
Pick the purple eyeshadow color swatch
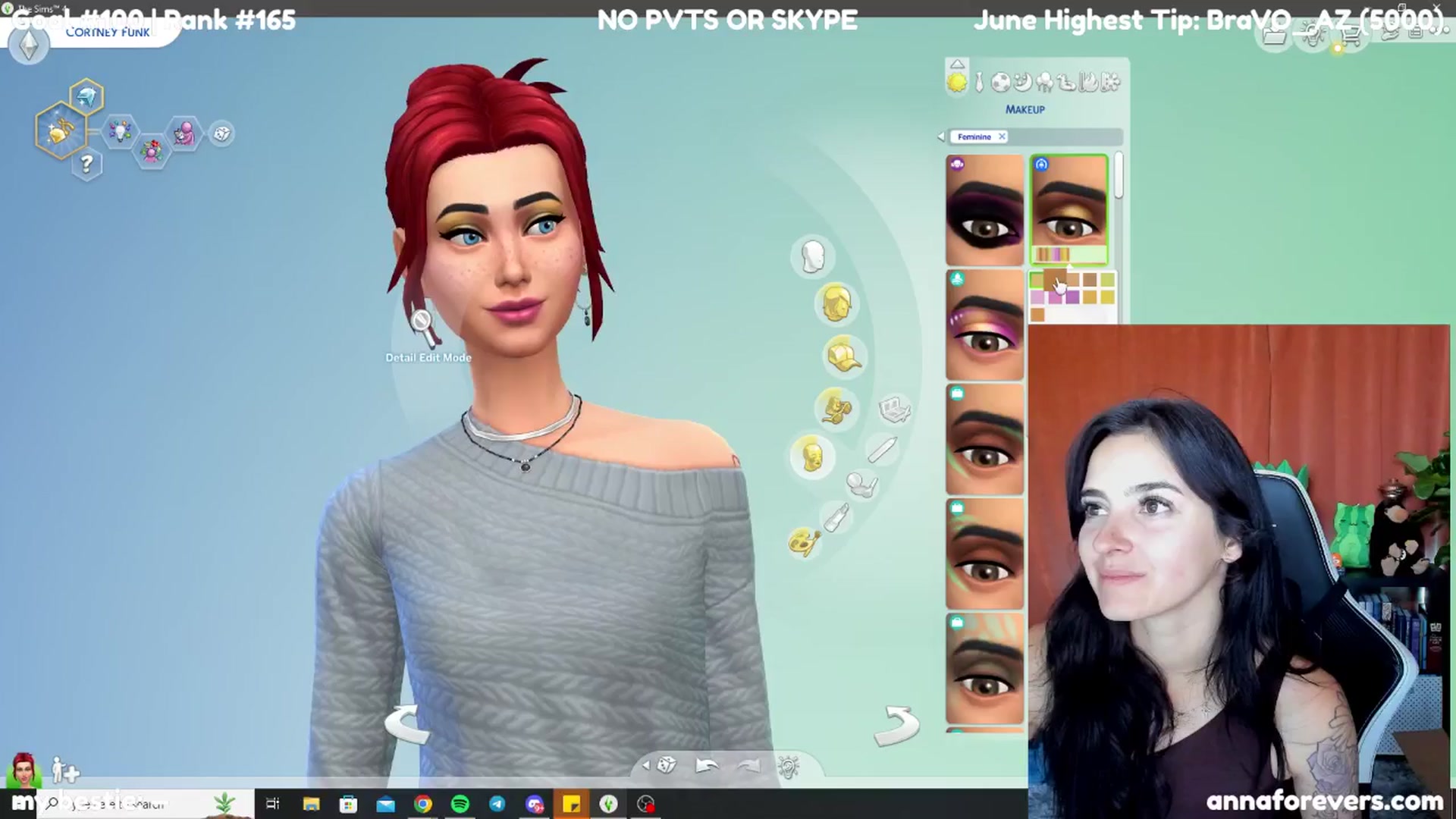(x=1072, y=298)
